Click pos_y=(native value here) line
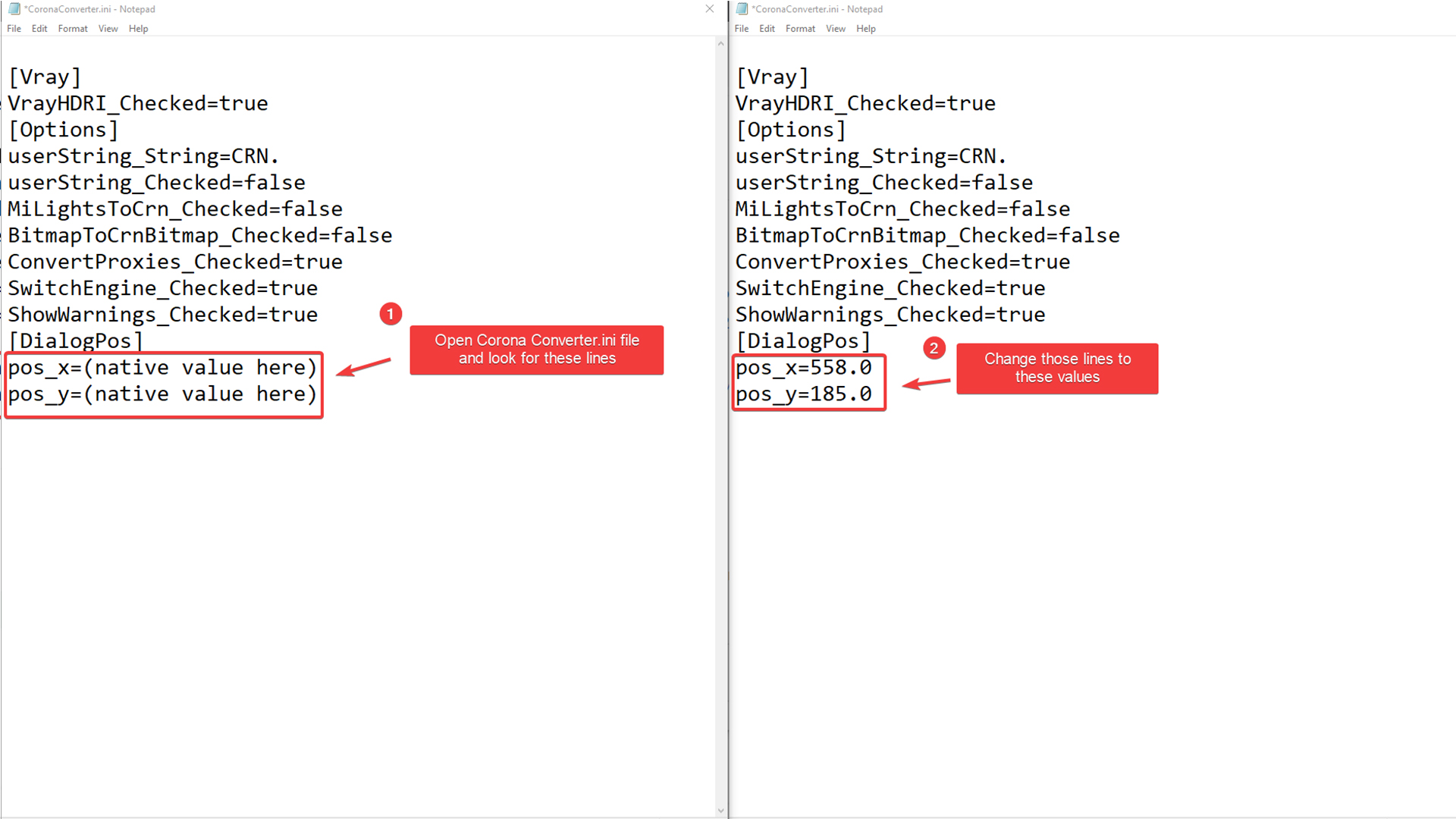Viewport: 1456px width, 819px height. click(162, 395)
